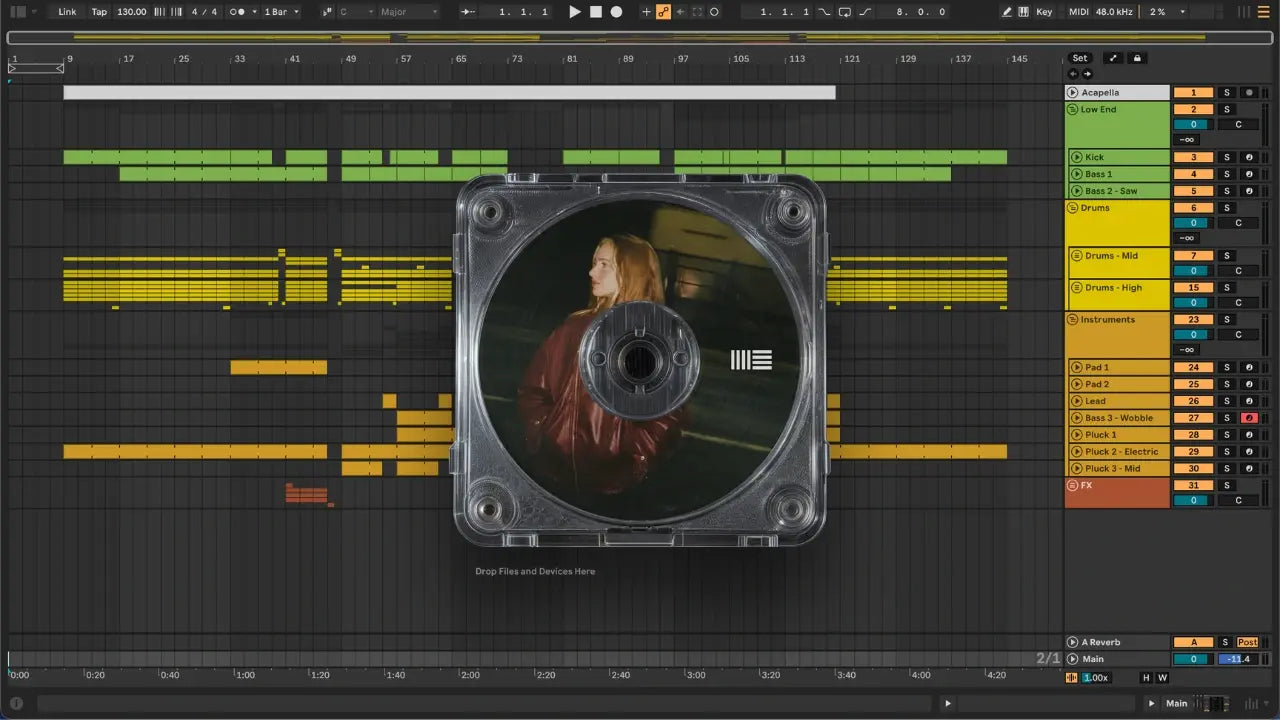
Task: Toggle Automation Mode icon next to Set
Action: 1114,58
